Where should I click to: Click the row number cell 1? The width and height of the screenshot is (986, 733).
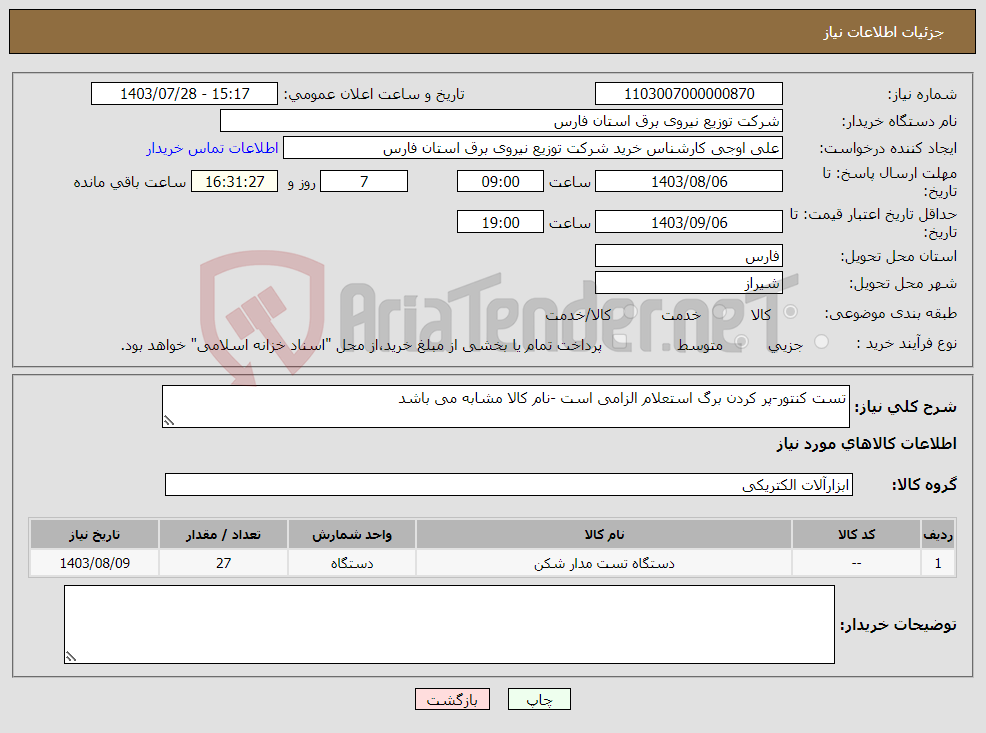pos(938,563)
